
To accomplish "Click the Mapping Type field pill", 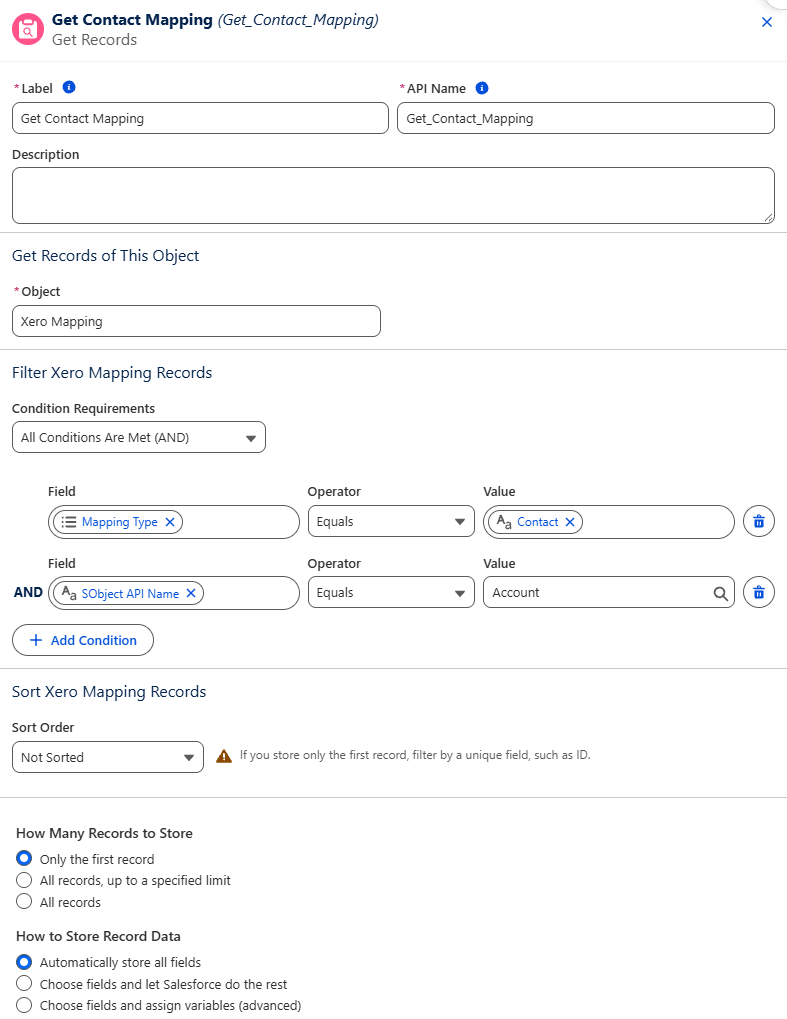I will coord(118,522).
